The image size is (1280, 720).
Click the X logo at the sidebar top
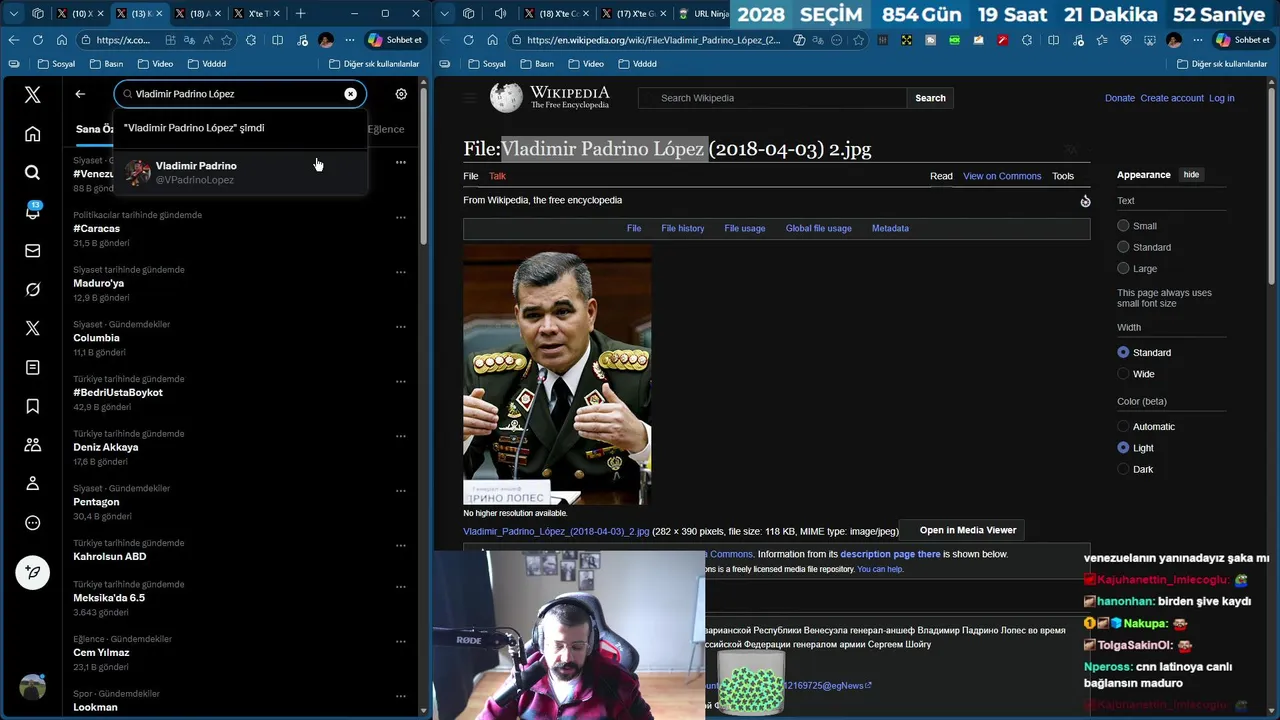[x=32, y=94]
